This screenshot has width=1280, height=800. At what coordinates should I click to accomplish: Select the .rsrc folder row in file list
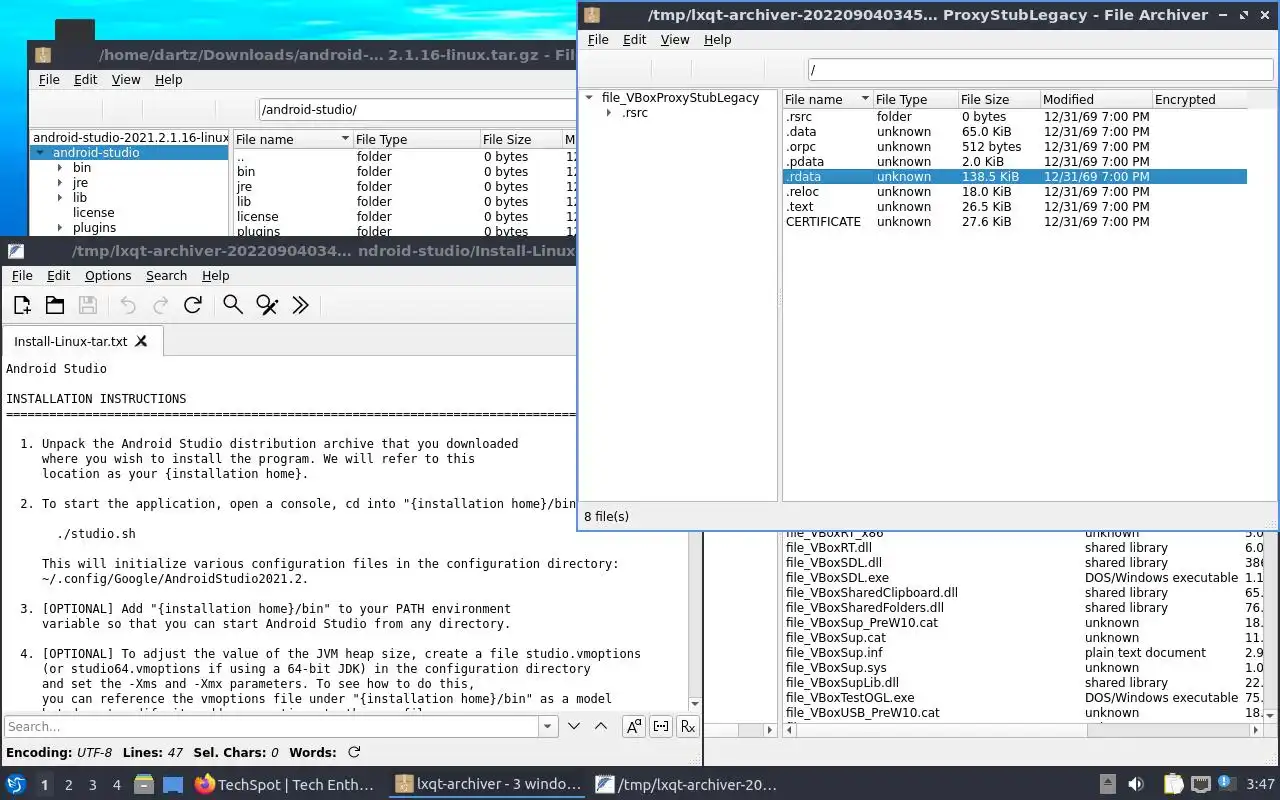(1015, 117)
